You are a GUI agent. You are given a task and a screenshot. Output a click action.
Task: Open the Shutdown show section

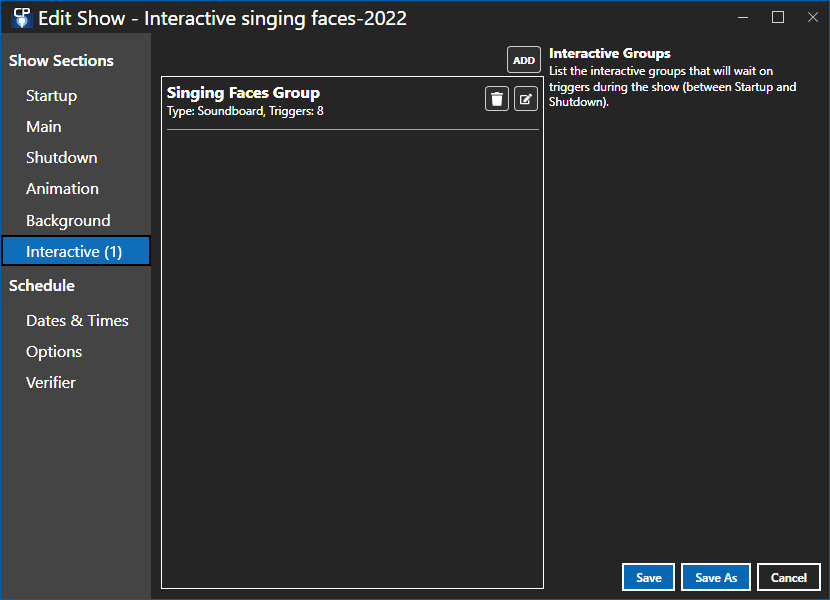point(61,158)
